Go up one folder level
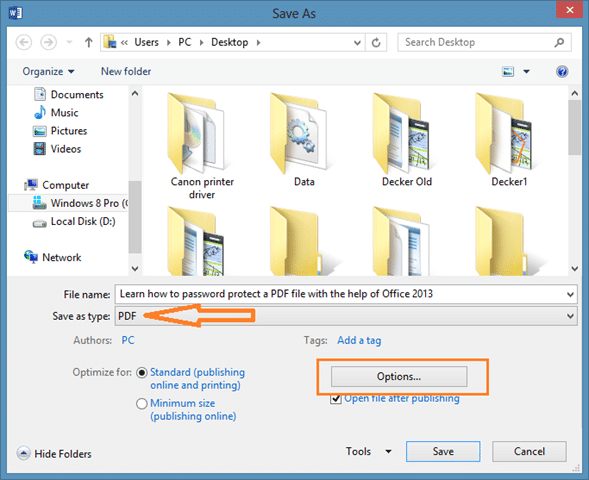The image size is (589, 480). [88, 42]
